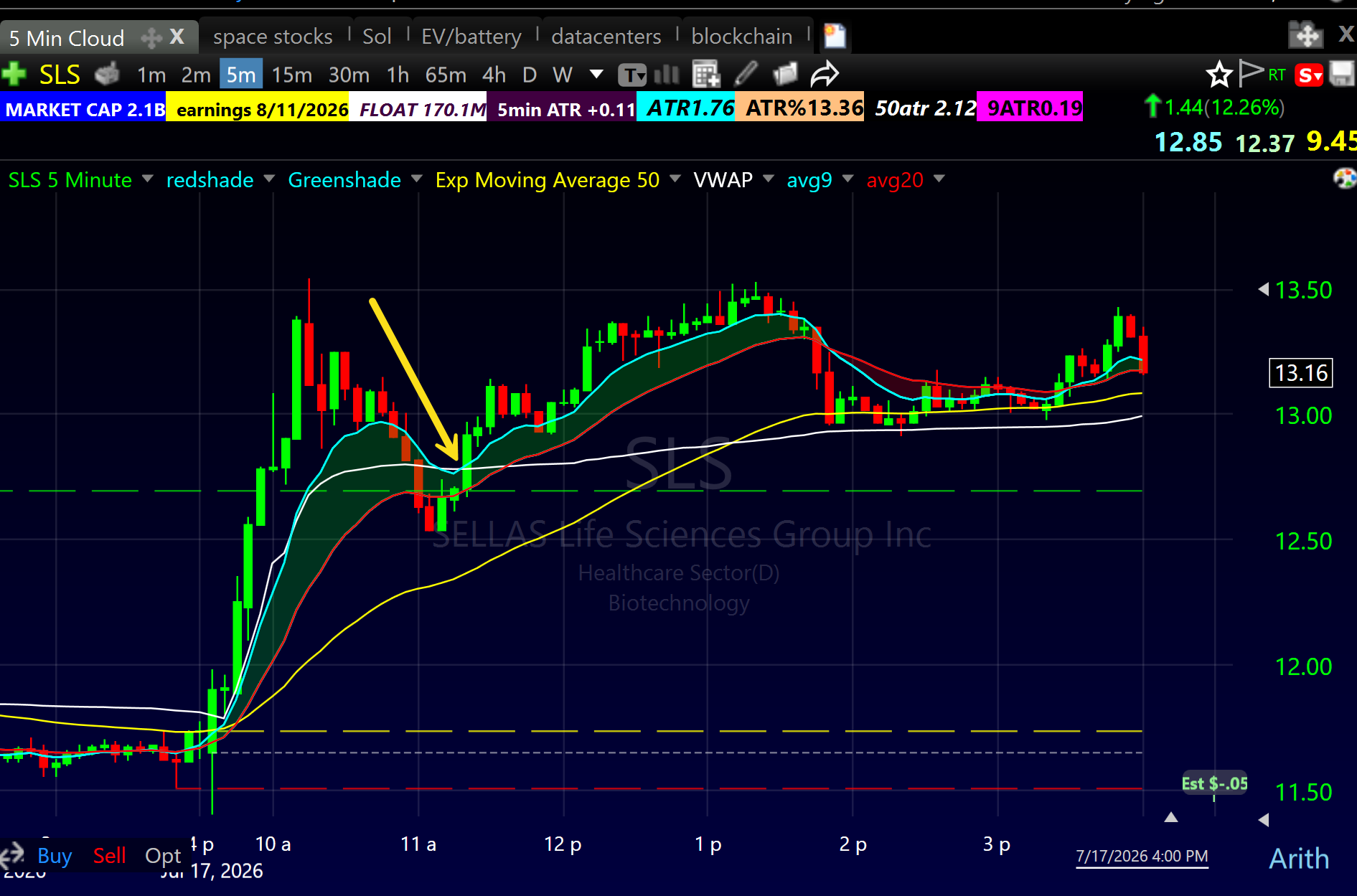Screen dimensions: 1357x896
Task: Select the 4h timeframe
Action: click(494, 75)
